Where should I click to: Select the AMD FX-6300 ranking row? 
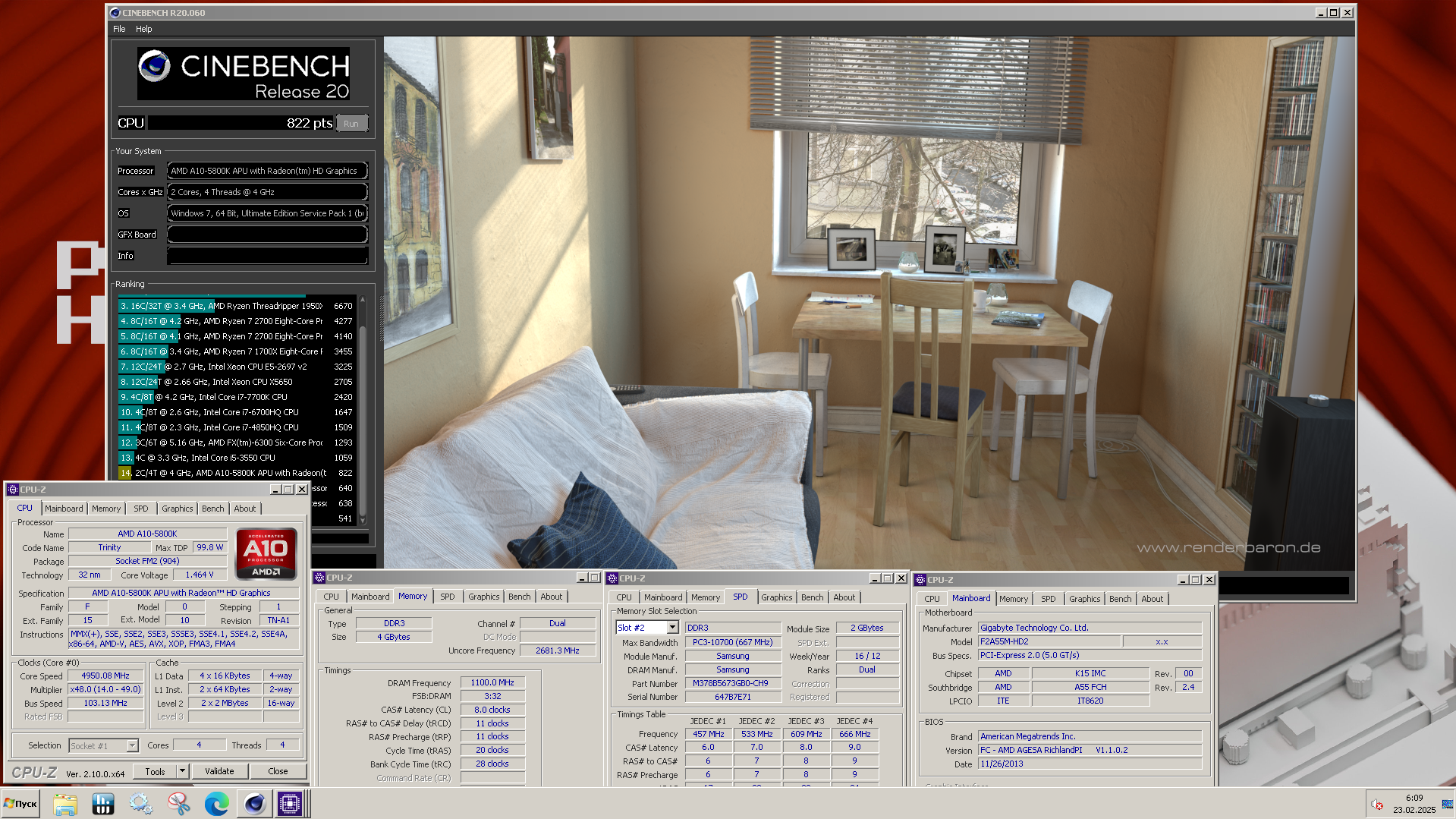[x=236, y=443]
